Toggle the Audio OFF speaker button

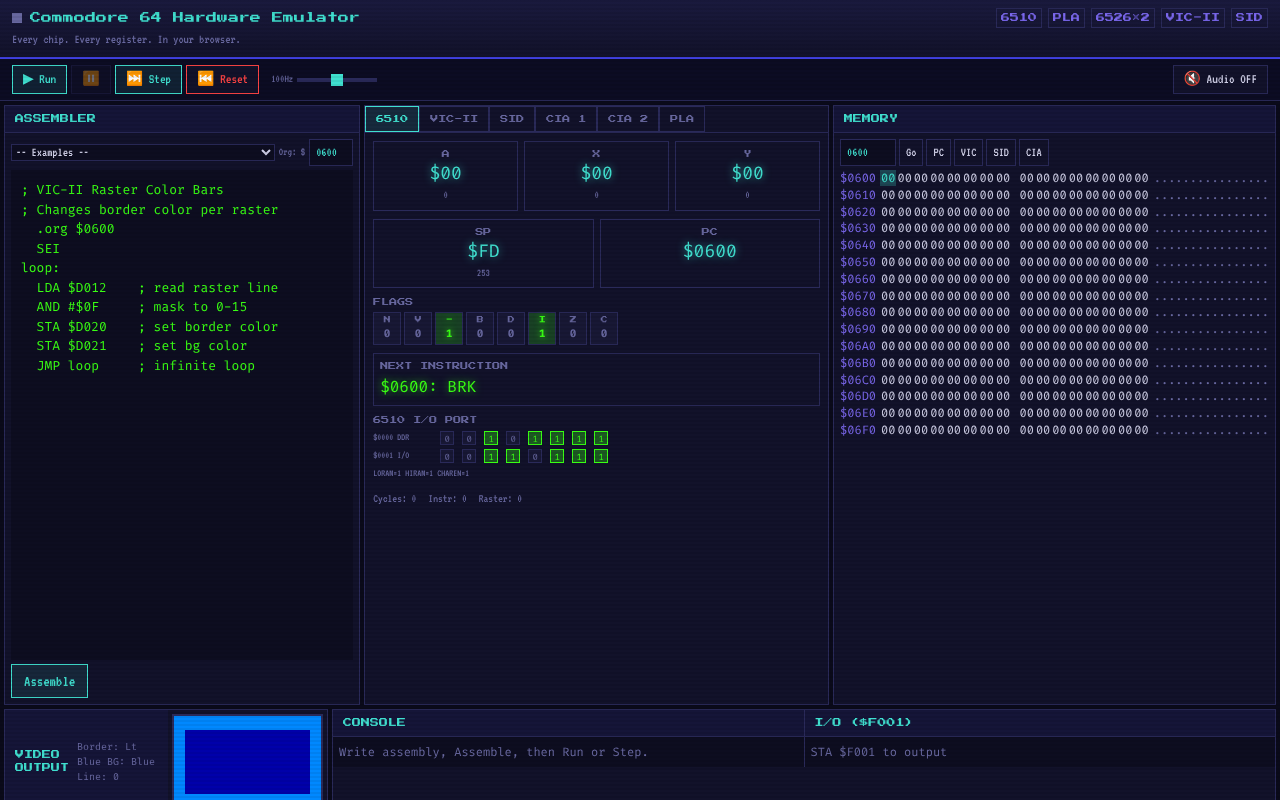pyautogui.click(x=1220, y=79)
